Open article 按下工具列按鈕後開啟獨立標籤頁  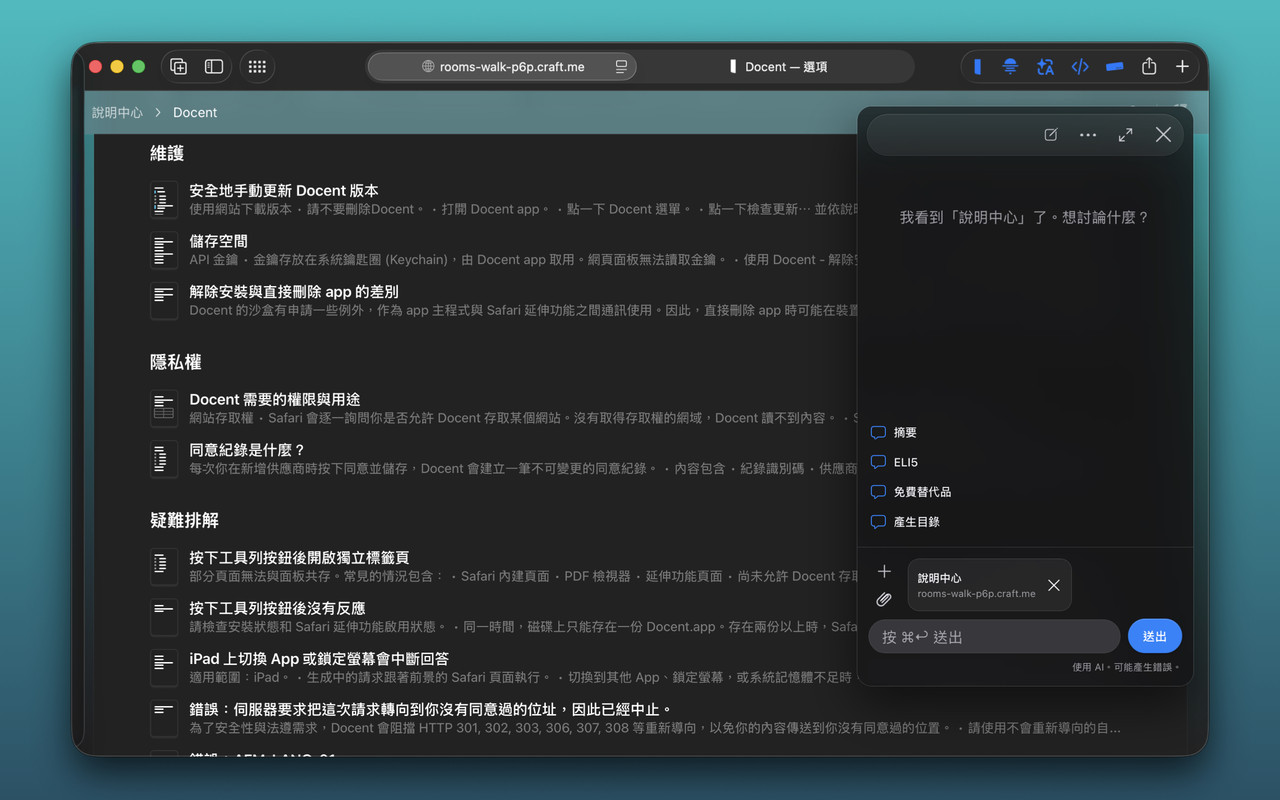point(299,557)
